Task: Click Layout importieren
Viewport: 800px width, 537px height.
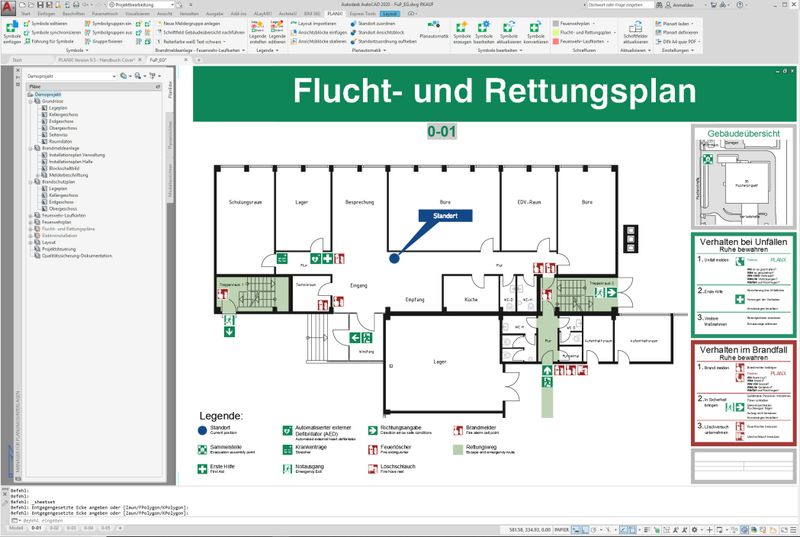Action: pos(313,23)
